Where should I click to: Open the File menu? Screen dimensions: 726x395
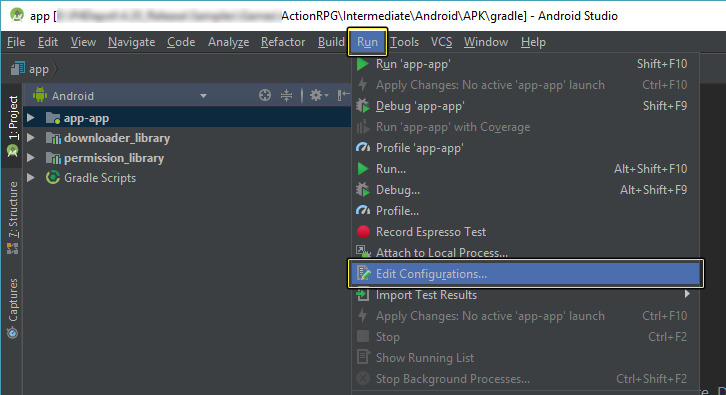(x=16, y=42)
